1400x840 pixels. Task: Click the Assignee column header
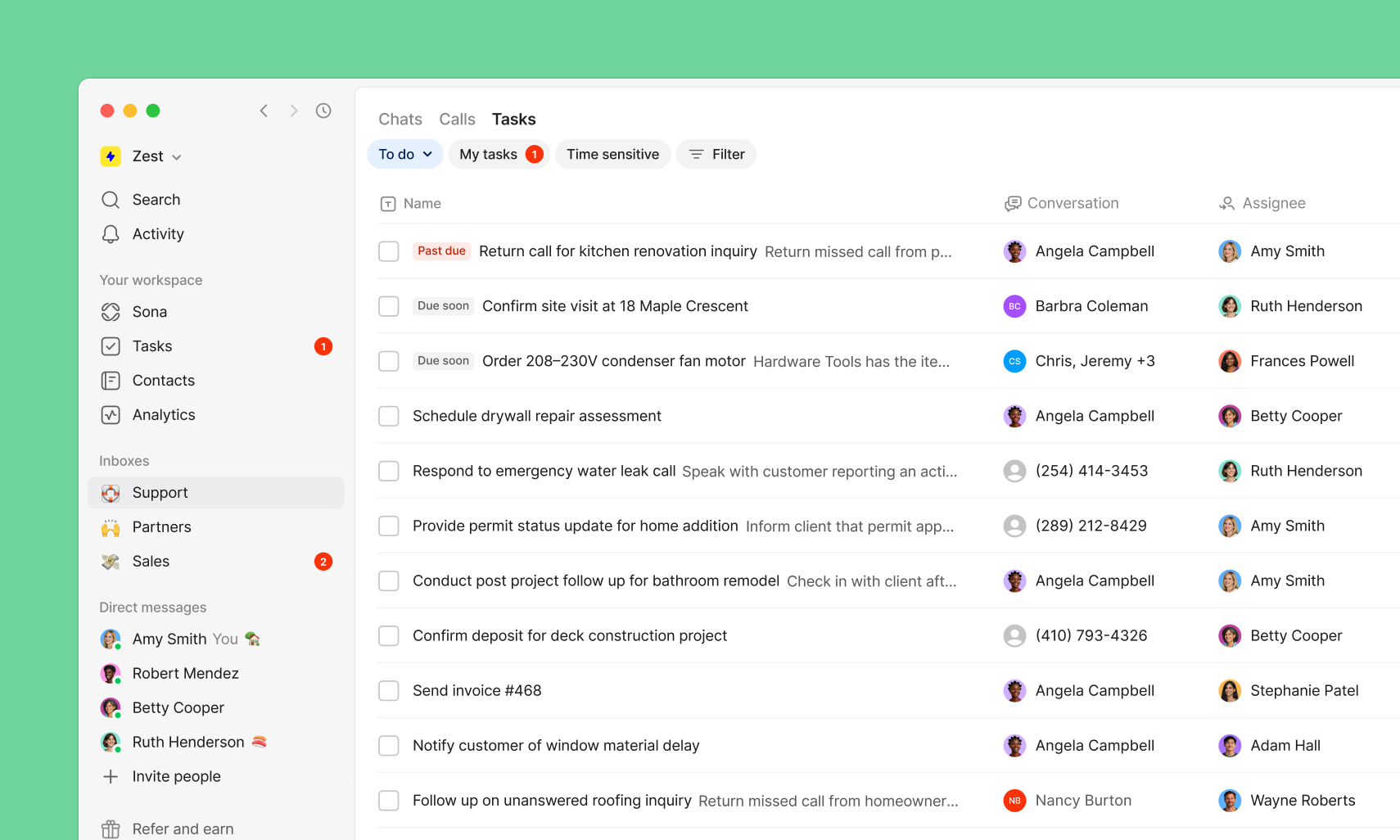pos(1262,203)
